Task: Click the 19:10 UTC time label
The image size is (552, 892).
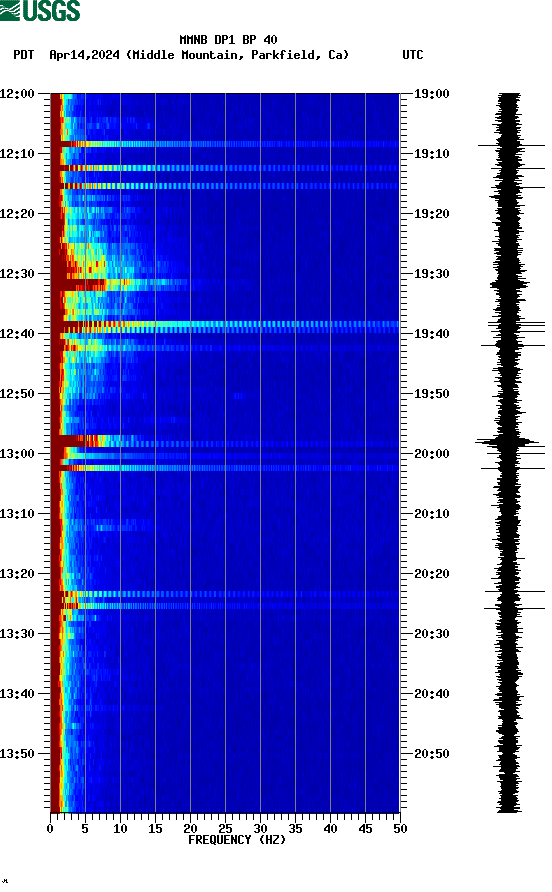Action: tap(431, 154)
